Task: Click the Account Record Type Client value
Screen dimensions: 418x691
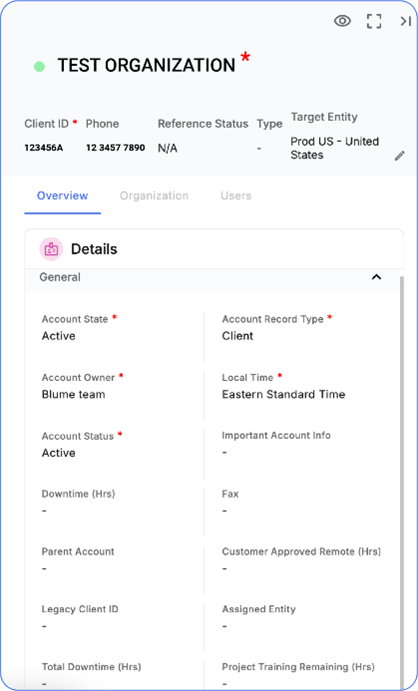Action: (237, 336)
